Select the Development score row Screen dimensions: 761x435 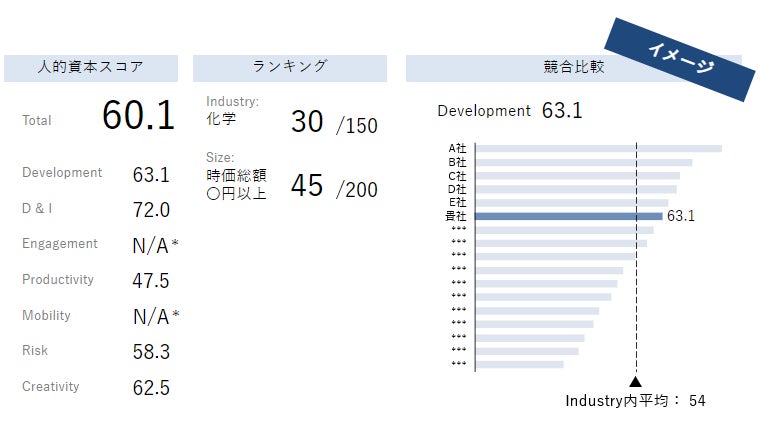click(96, 174)
